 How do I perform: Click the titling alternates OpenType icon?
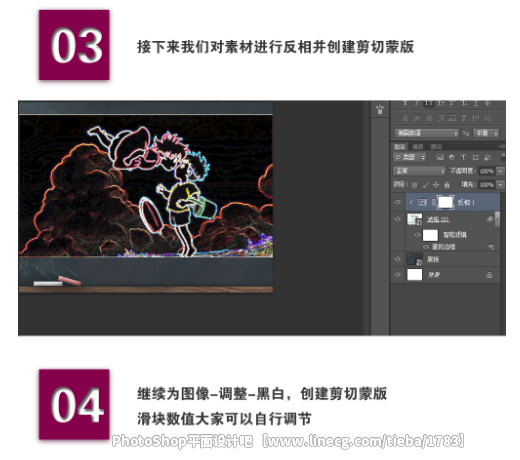point(464,118)
